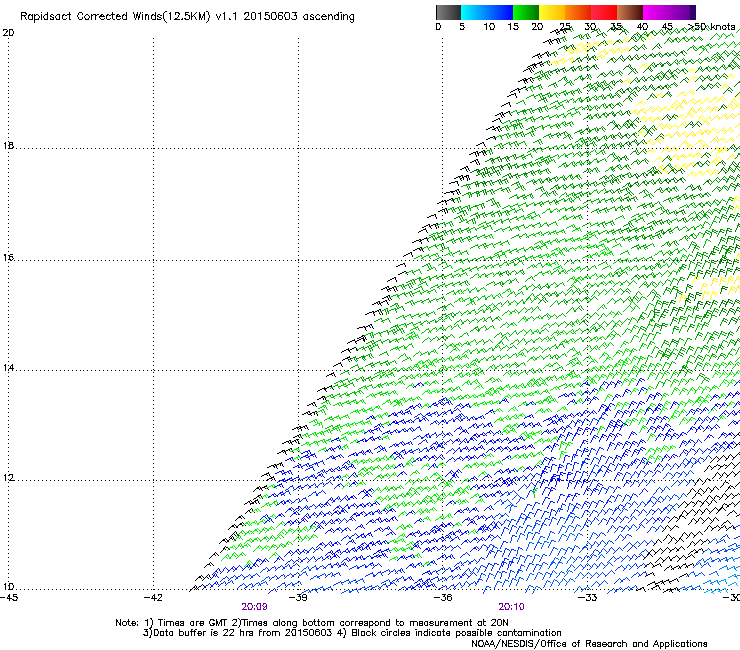Click the longitude -42 axis label
Viewport: 740px width, 650px height.
click(153, 598)
